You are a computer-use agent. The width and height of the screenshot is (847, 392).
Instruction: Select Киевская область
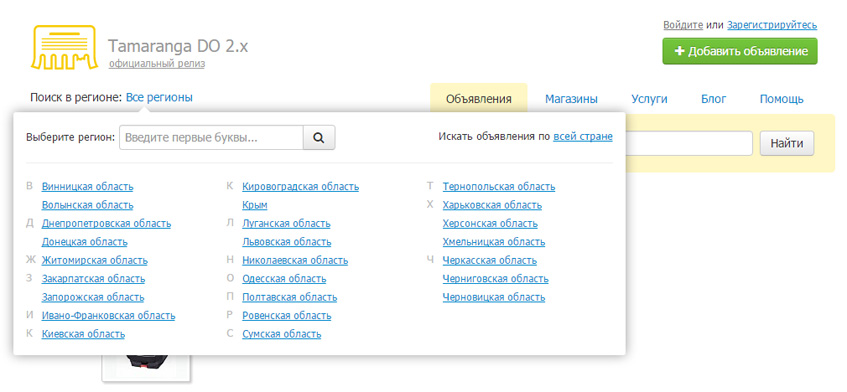(x=83, y=334)
